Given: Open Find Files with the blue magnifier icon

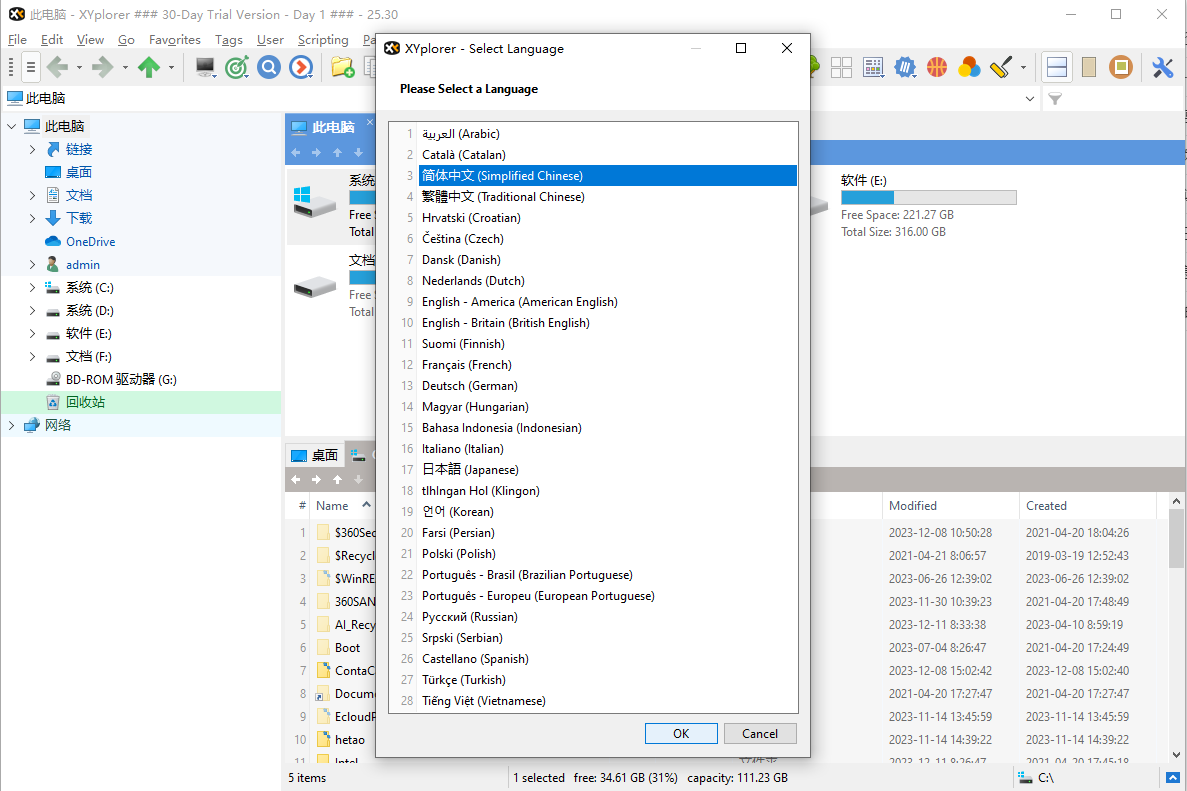Looking at the screenshot, I should [x=268, y=67].
